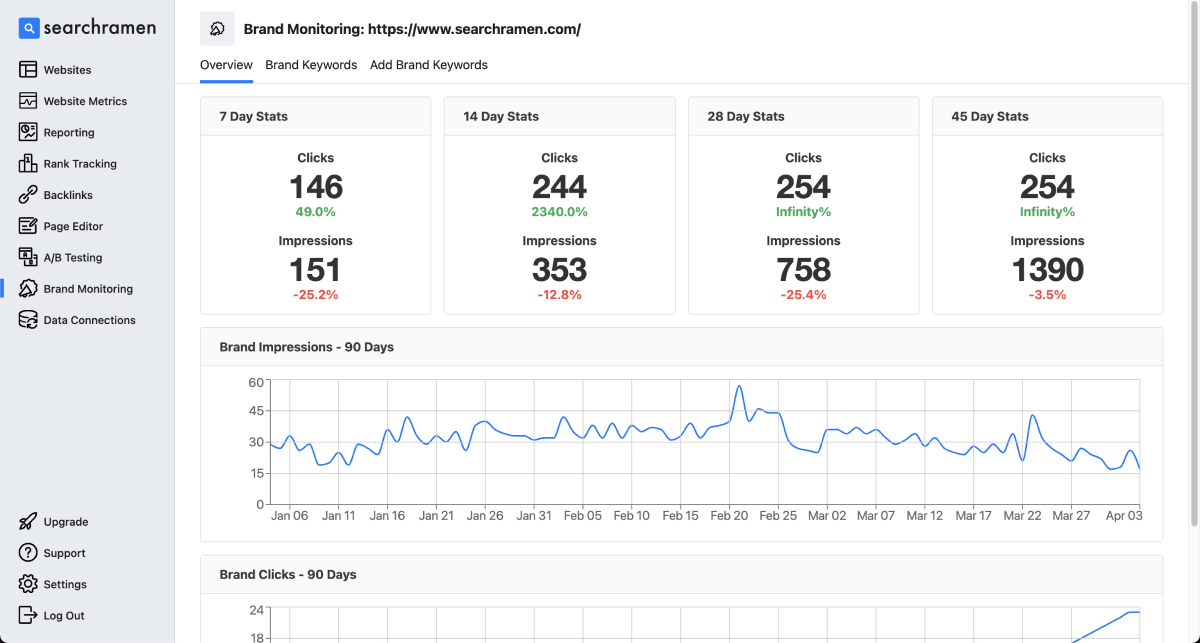
Task: Open the Backlinks page
Action: [x=68, y=195]
